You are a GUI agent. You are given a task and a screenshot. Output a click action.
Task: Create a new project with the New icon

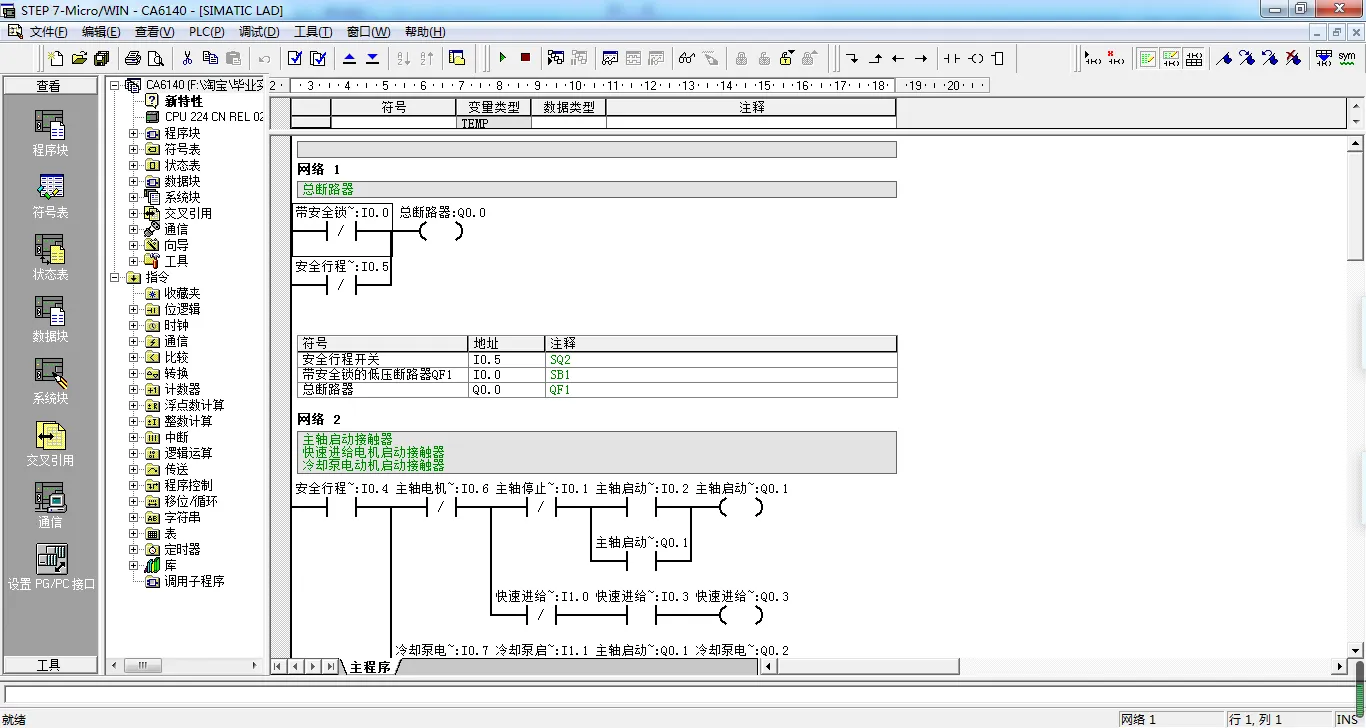tap(57, 58)
